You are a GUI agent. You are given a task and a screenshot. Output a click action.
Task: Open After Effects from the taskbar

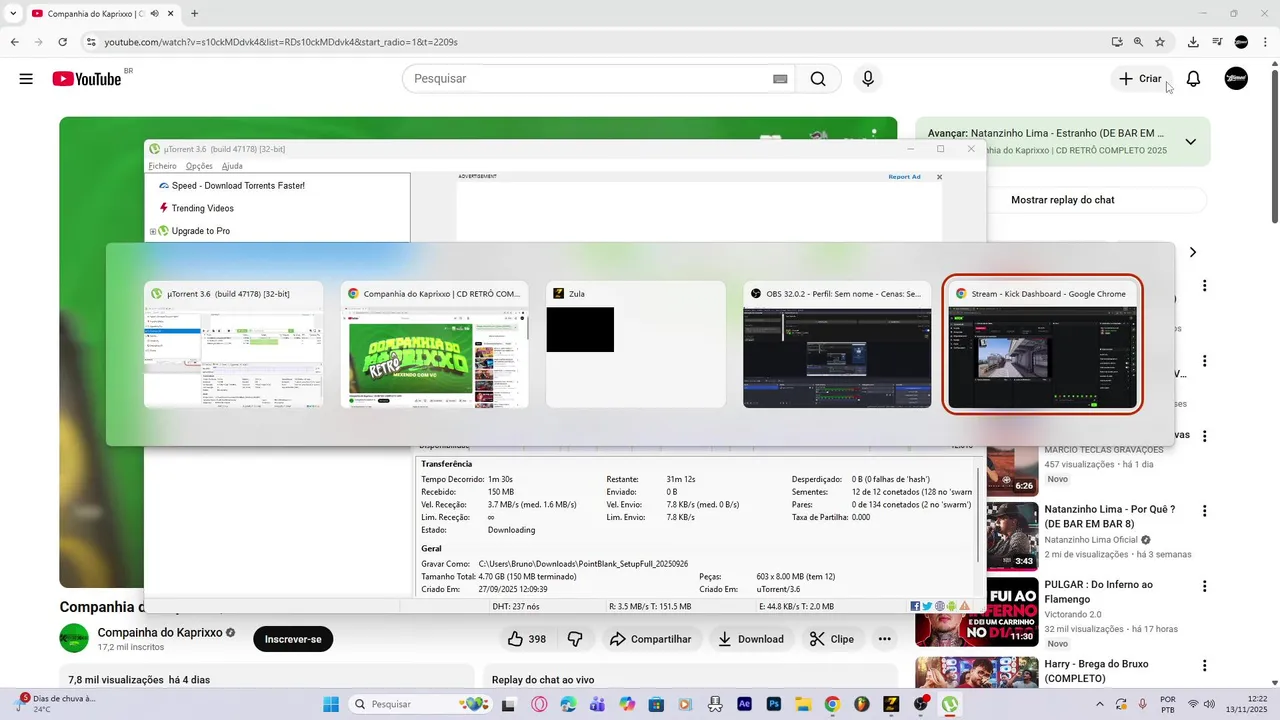click(x=744, y=704)
